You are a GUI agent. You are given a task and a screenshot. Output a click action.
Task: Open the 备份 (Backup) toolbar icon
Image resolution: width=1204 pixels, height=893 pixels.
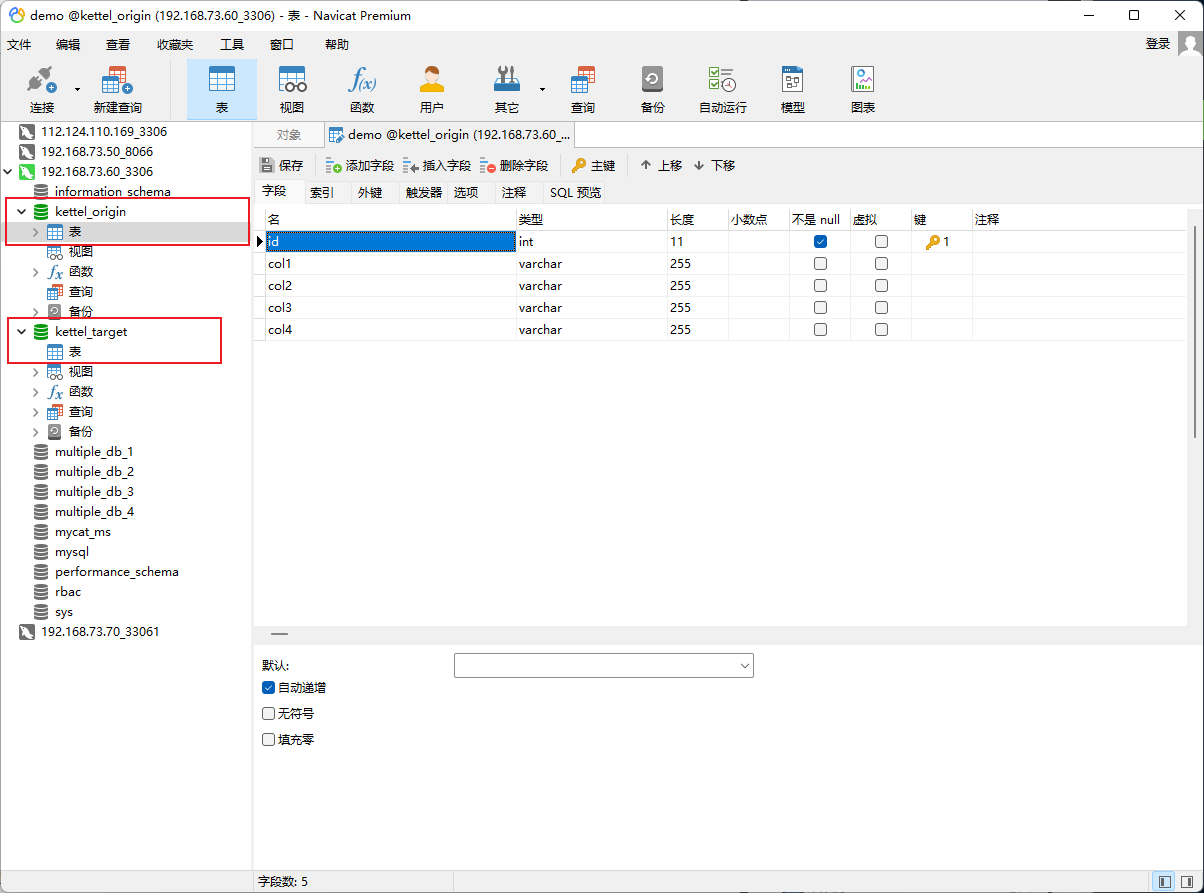tap(652, 89)
